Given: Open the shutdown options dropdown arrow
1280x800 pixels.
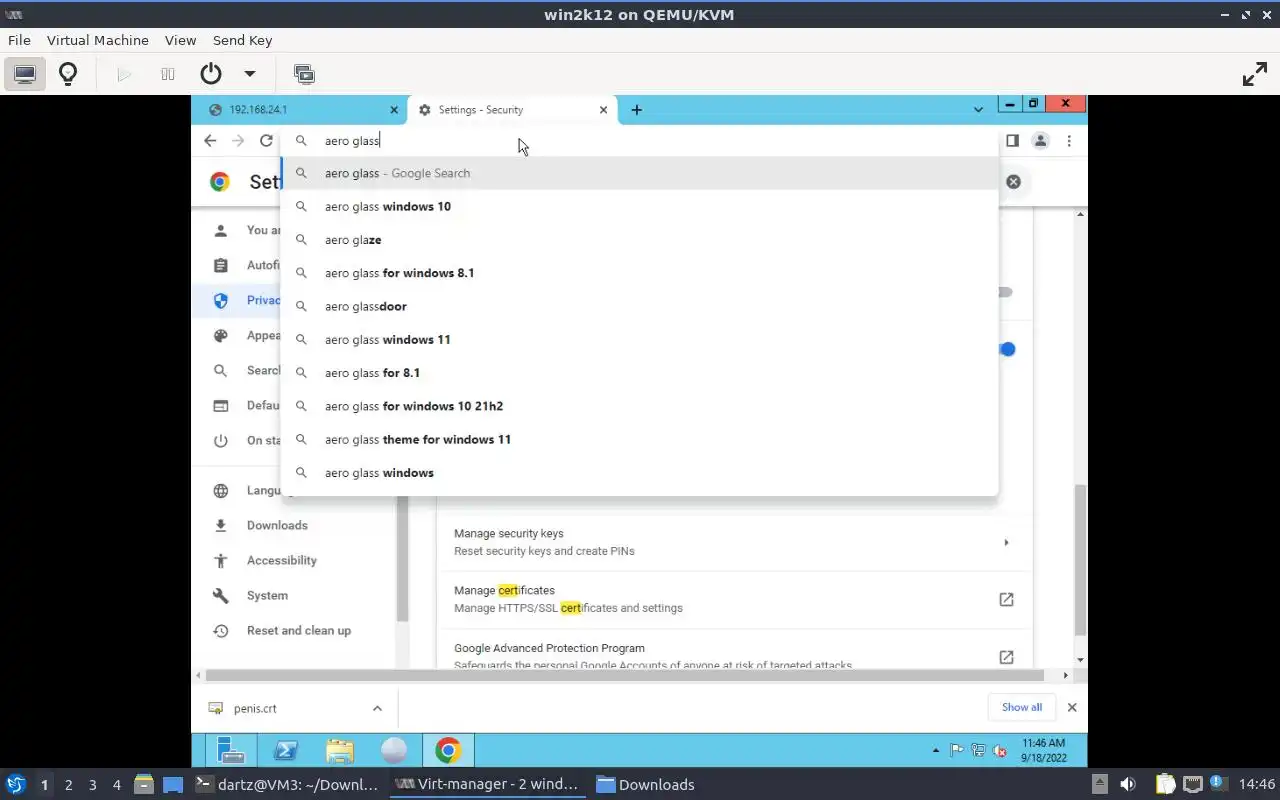Looking at the screenshot, I should click(x=250, y=74).
